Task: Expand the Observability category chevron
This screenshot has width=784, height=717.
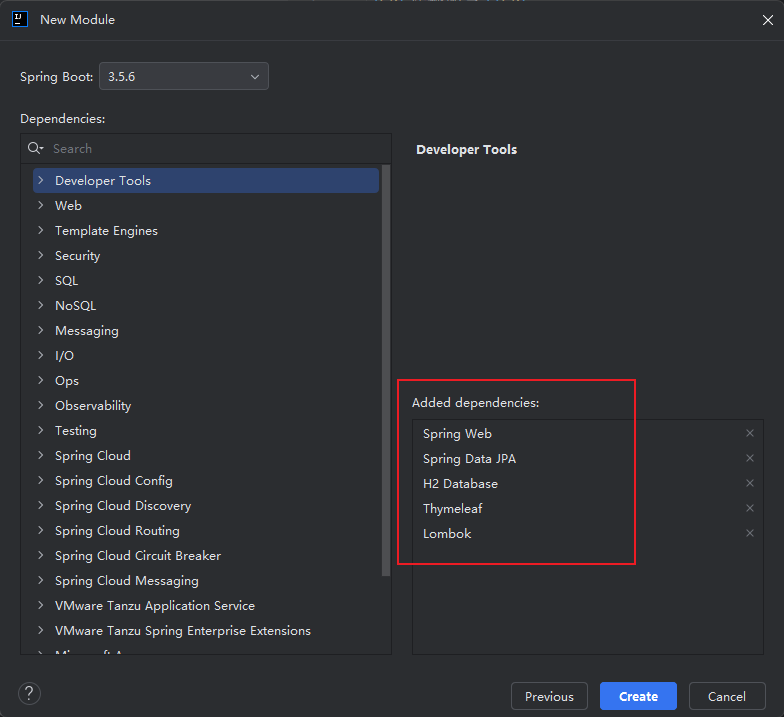Action: [41, 405]
